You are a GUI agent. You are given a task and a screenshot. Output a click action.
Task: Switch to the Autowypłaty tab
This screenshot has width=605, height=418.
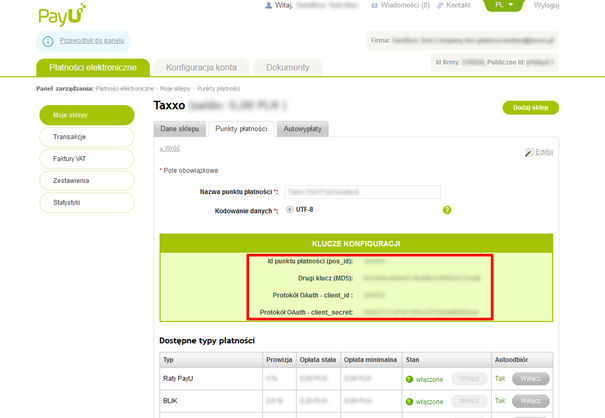(x=302, y=129)
